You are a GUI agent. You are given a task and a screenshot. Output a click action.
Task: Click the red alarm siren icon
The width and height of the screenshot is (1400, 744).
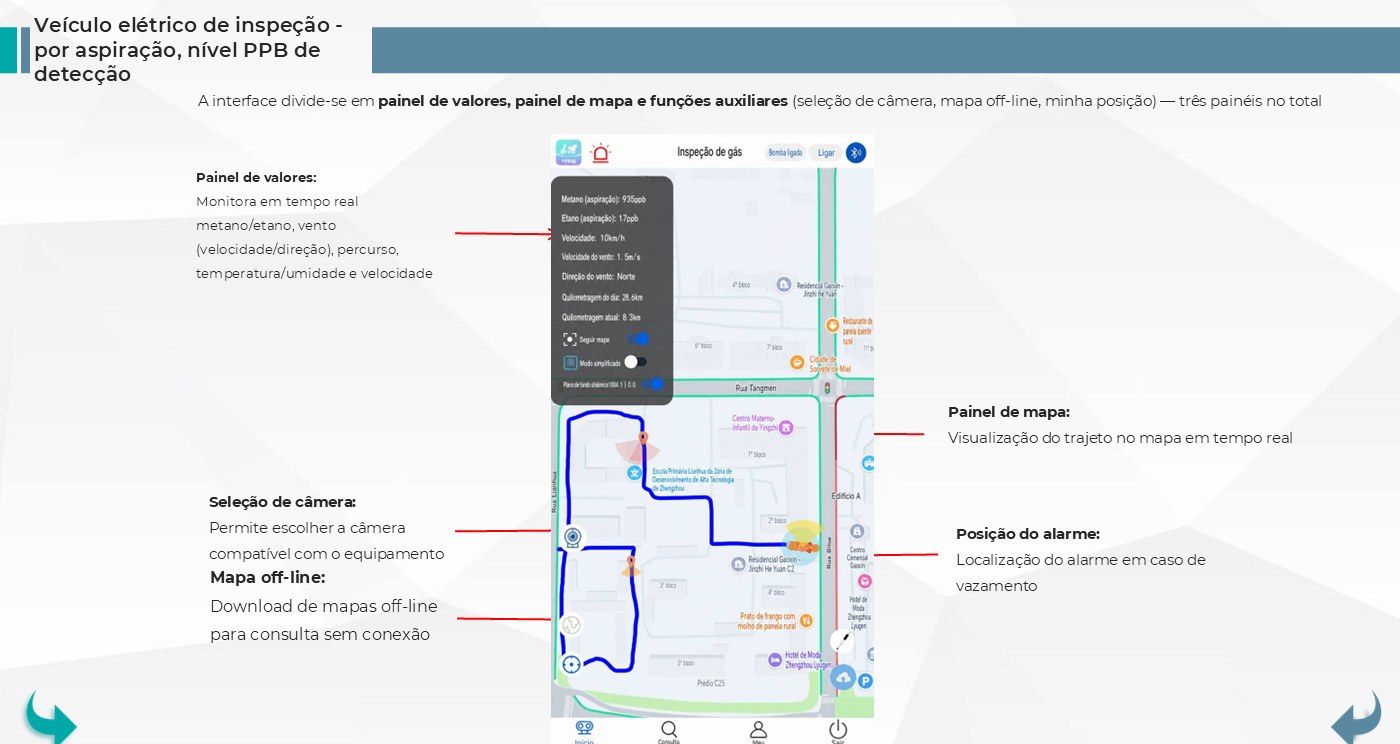coord(600,153)
